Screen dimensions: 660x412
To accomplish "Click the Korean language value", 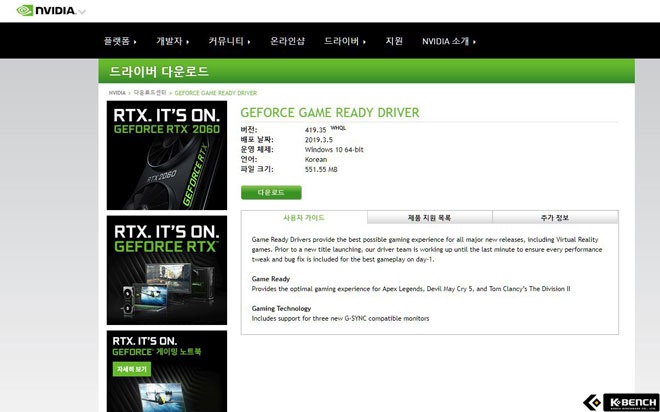I will (x=316, y=159).
